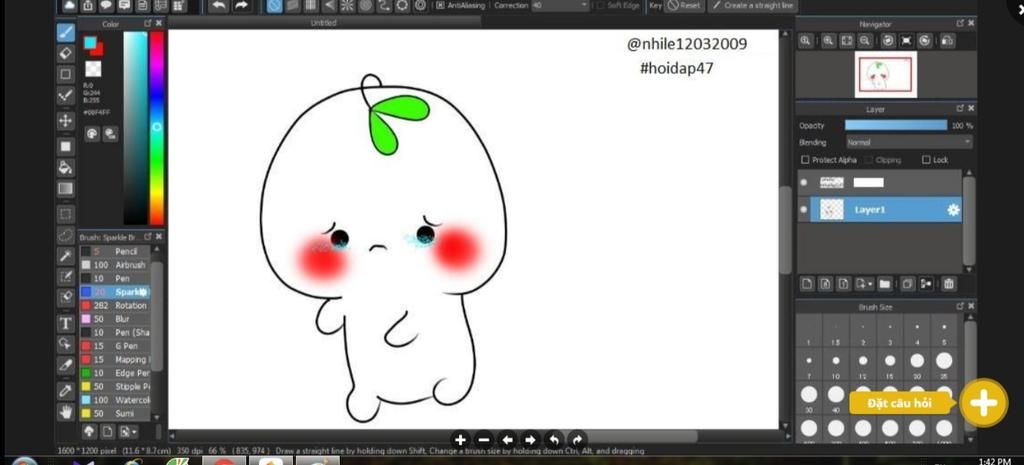Click the download brush cloud icon
The image size is (1024, 465).
click(89, 431)
